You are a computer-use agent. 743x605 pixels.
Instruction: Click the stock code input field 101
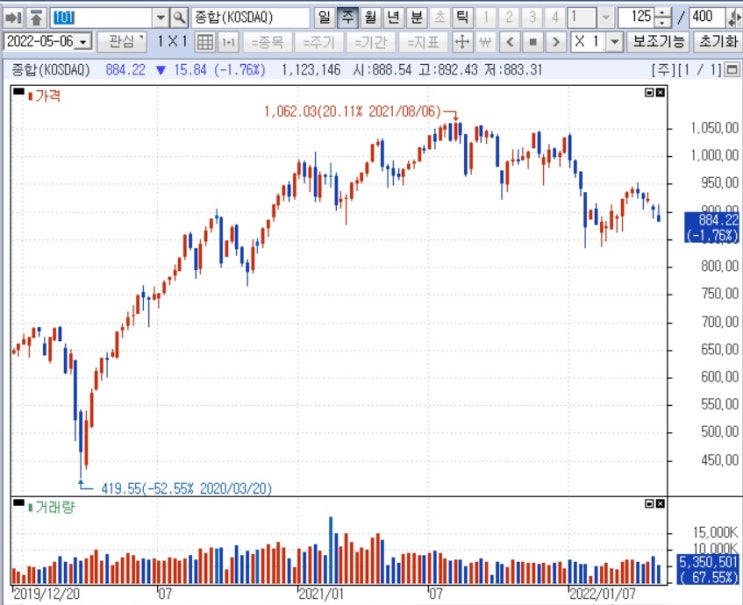point(102,18)
